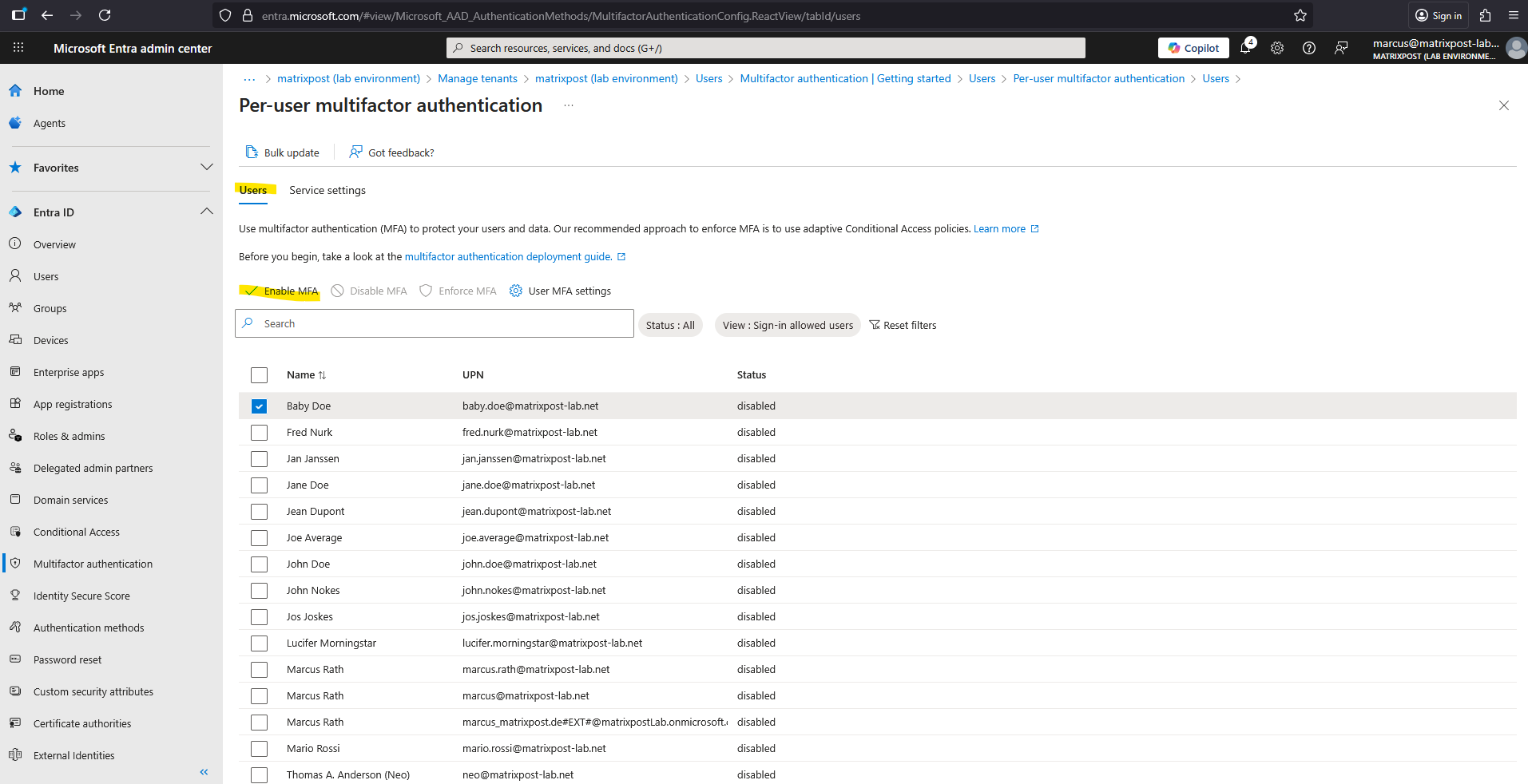
Task: Open browser extensions icon
Action: 1485,15
